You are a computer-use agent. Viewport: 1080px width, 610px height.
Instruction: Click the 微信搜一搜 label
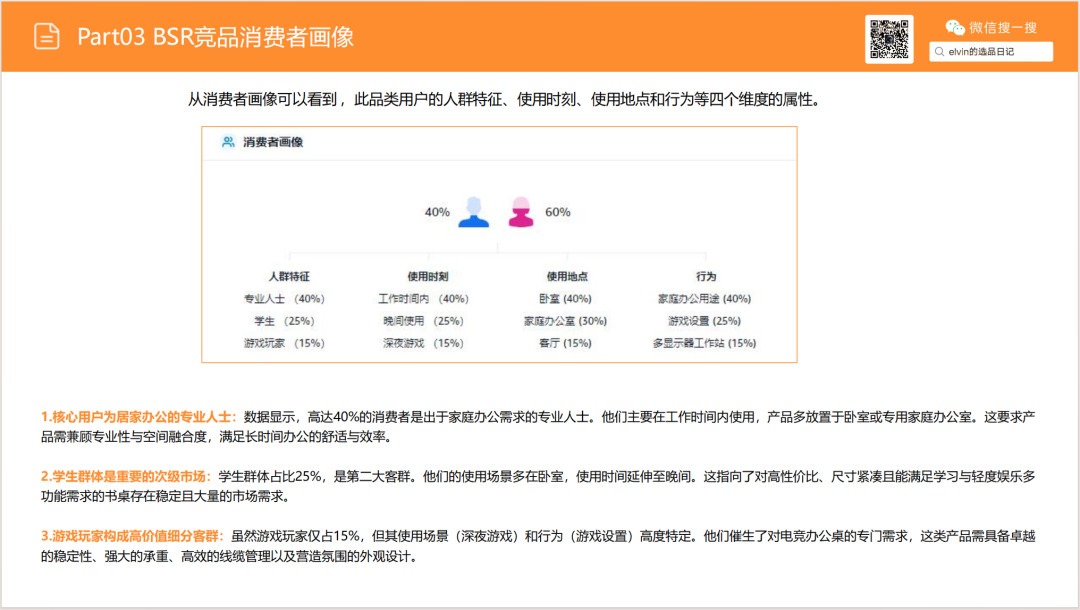(1004, 27)
